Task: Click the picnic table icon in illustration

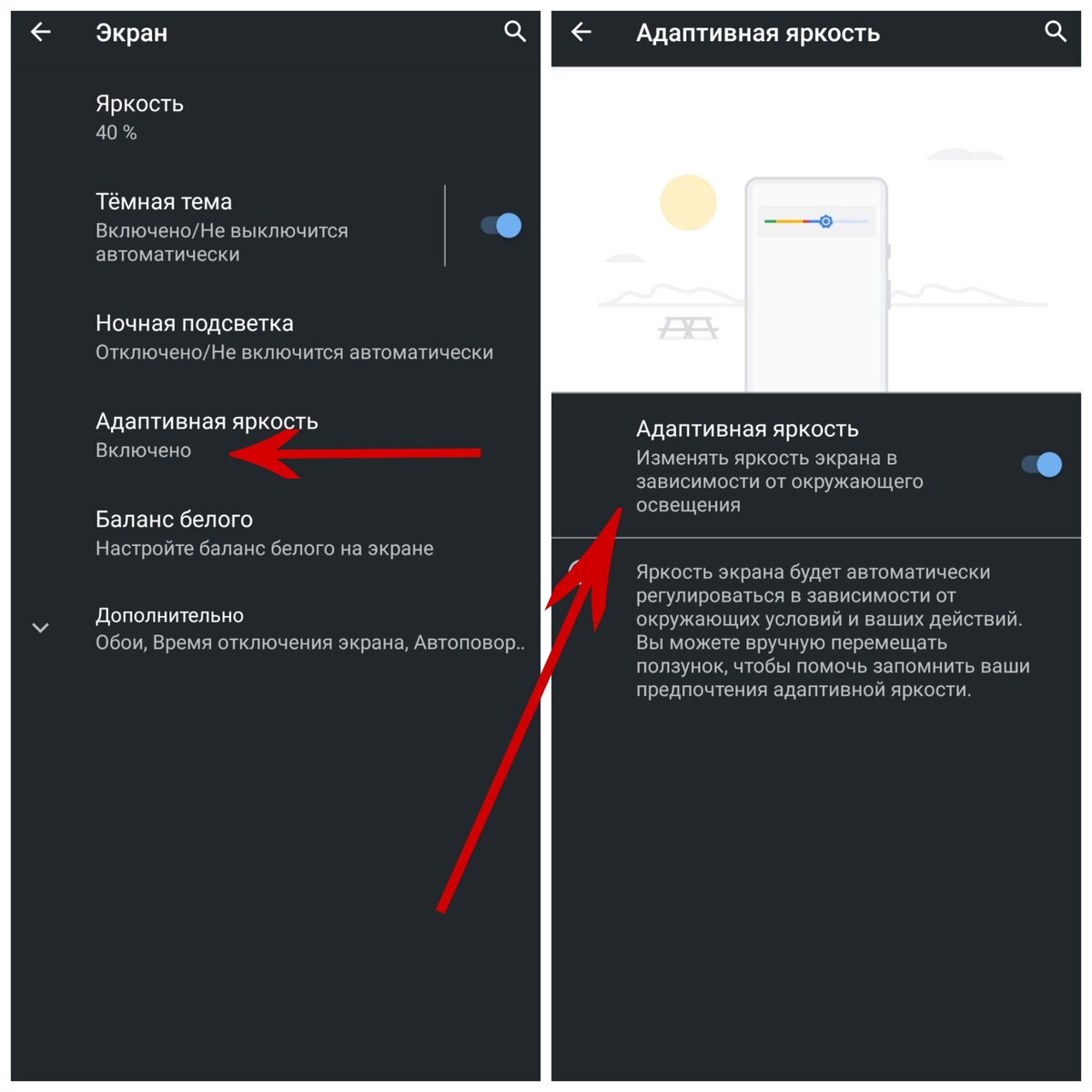Action: point(688,328)
